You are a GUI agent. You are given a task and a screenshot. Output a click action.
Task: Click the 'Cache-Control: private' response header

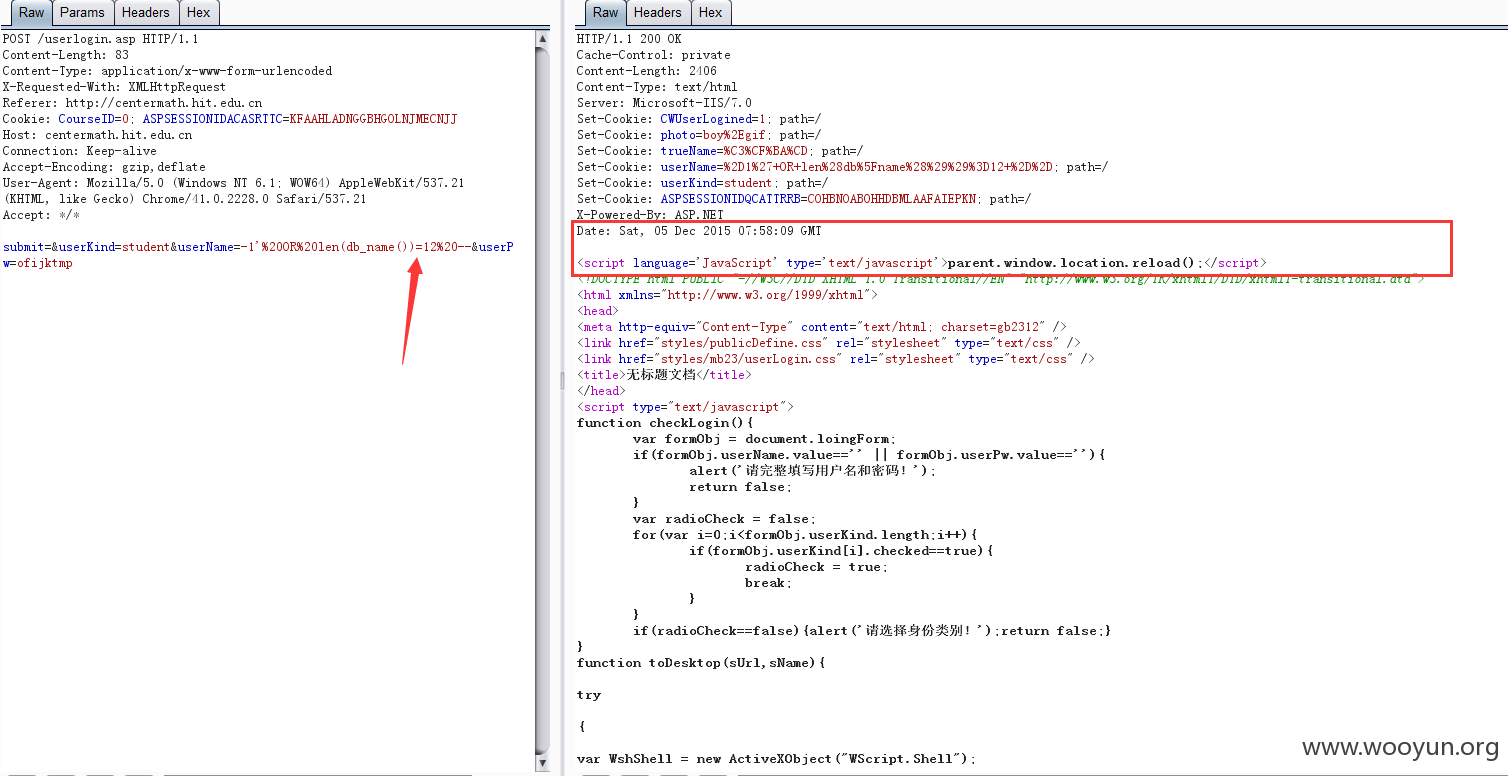point(653,55)
